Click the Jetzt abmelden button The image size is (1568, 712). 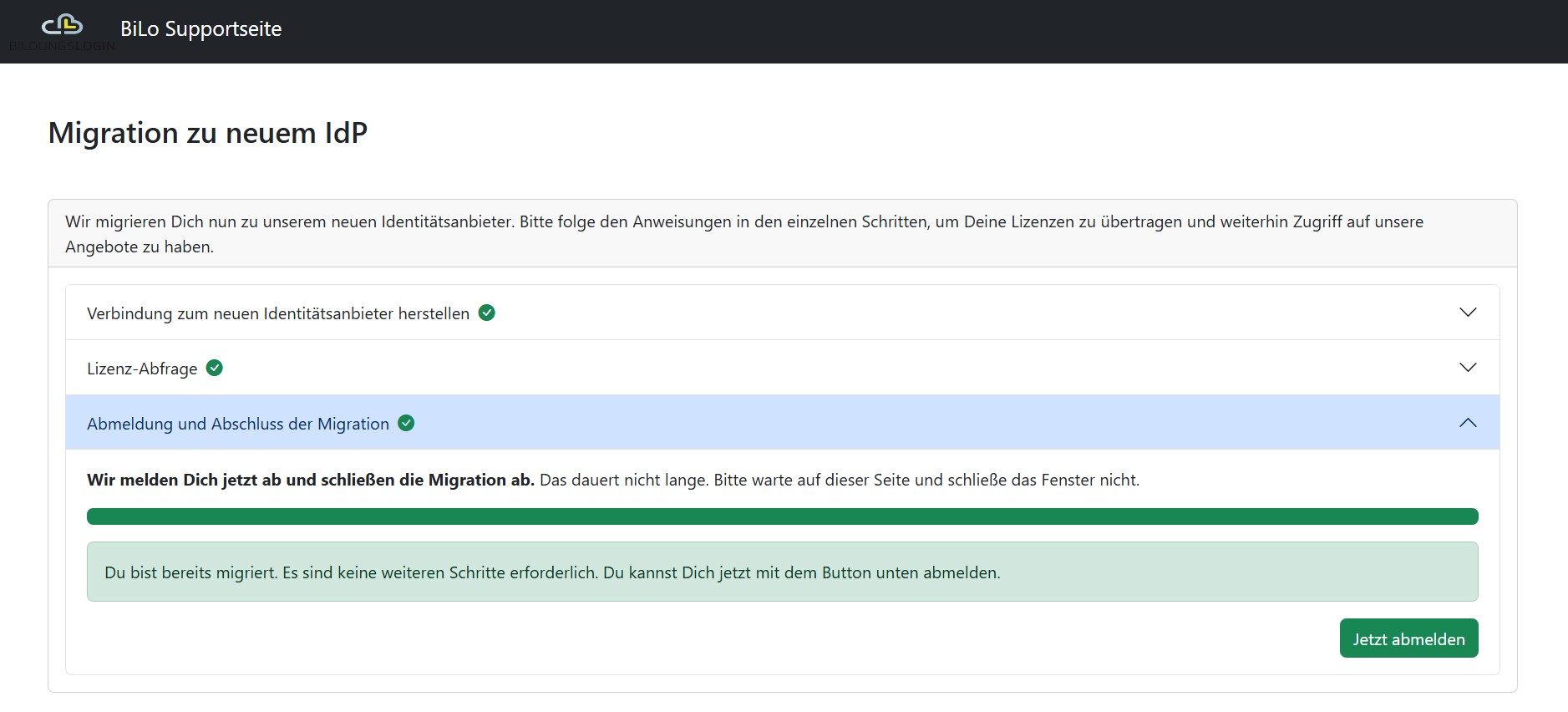(x=1408, y=638)
